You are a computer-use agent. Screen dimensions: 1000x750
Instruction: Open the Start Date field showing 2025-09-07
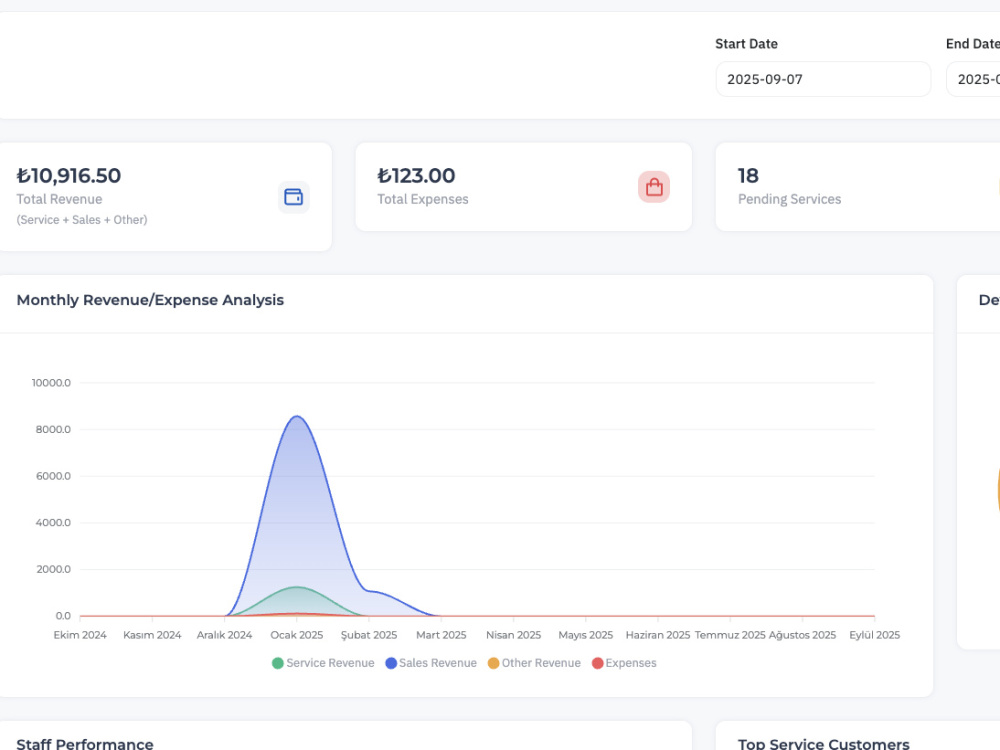(x=823, y=79)
